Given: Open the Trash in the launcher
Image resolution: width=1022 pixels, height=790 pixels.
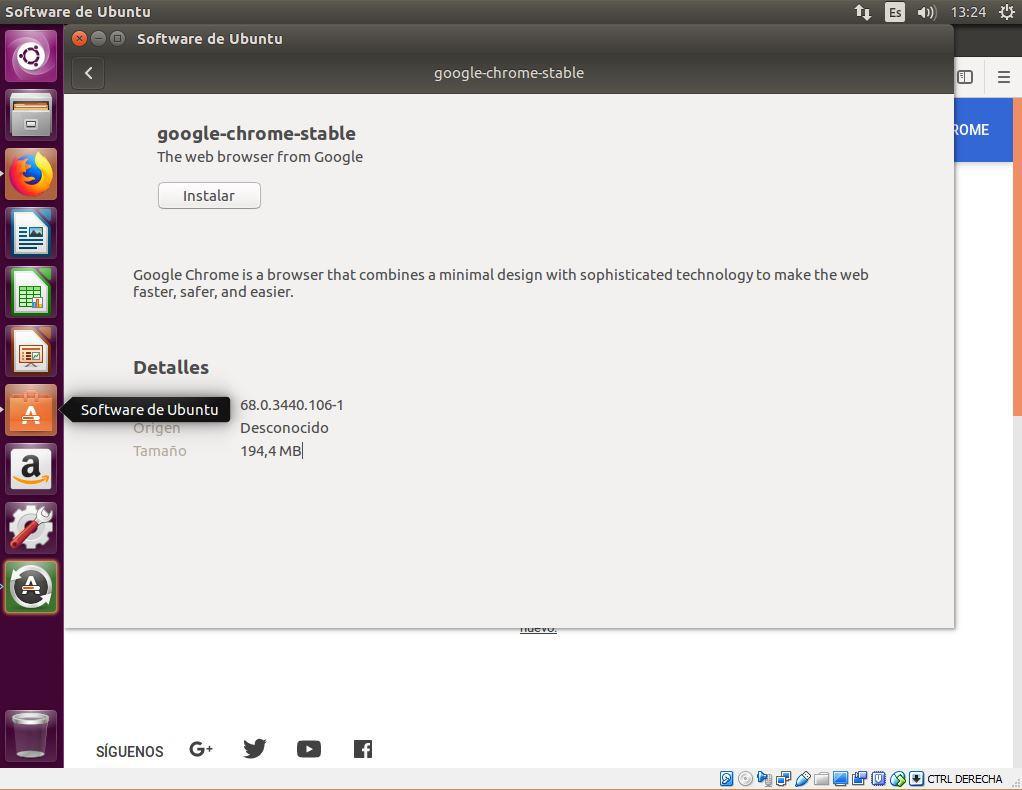Looking at the screenshot, I should coord(31,734).
